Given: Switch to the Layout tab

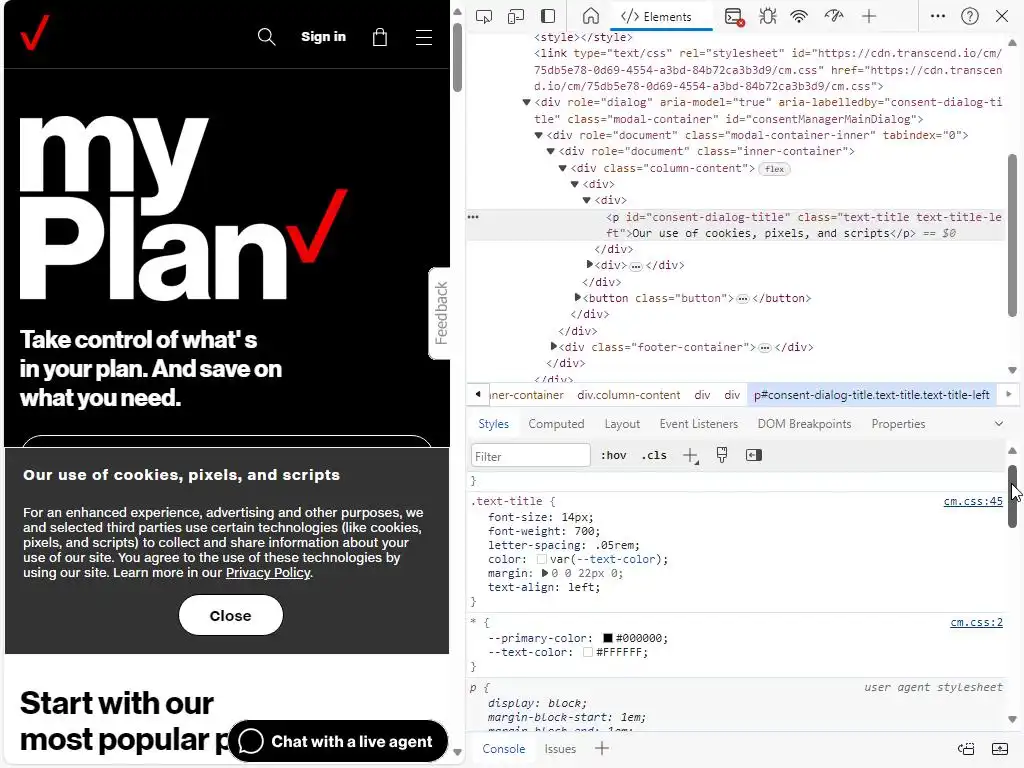Looking at the screenshot, I should coord(622,424).
